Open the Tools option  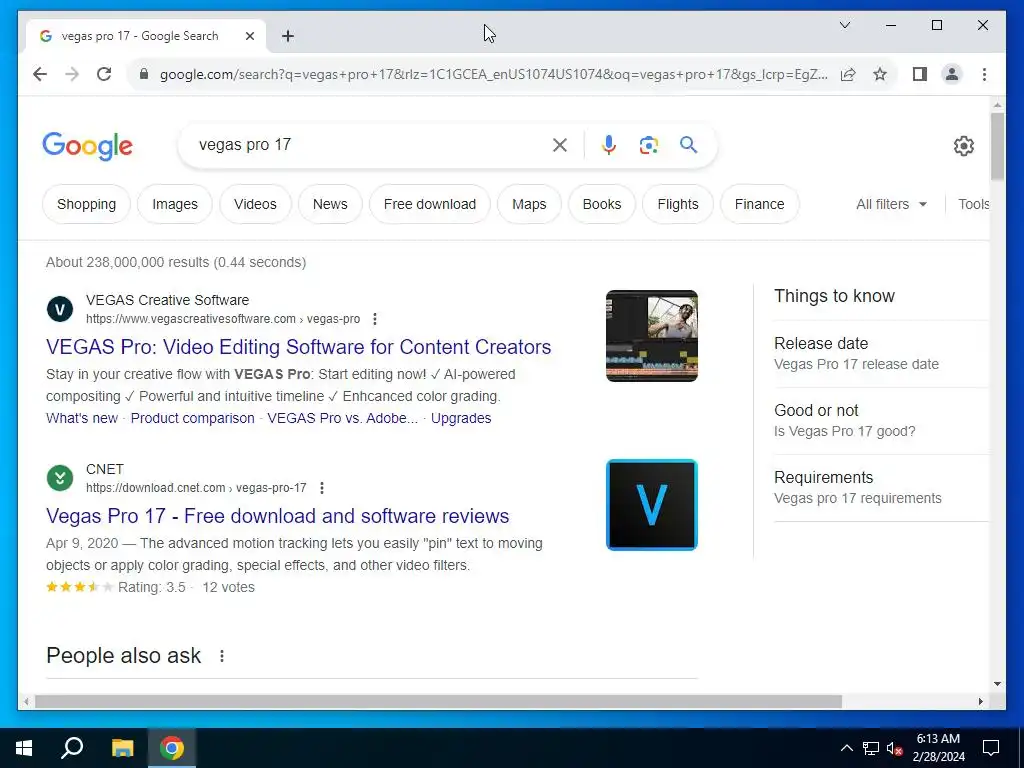point(973,204)
